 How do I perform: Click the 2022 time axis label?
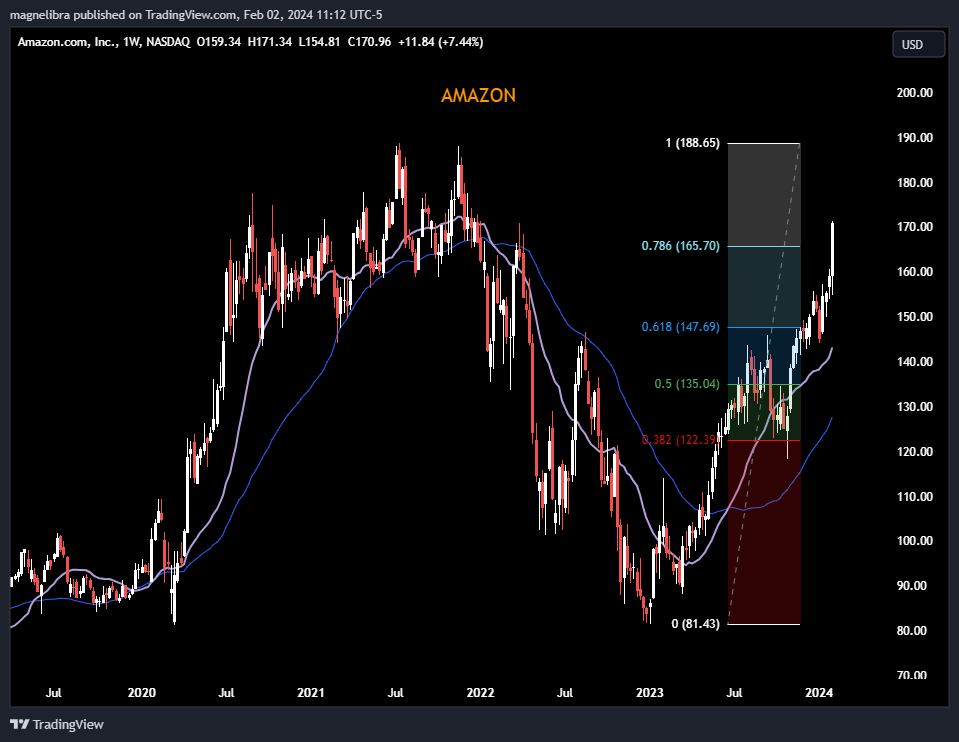[x=480, y=692]
